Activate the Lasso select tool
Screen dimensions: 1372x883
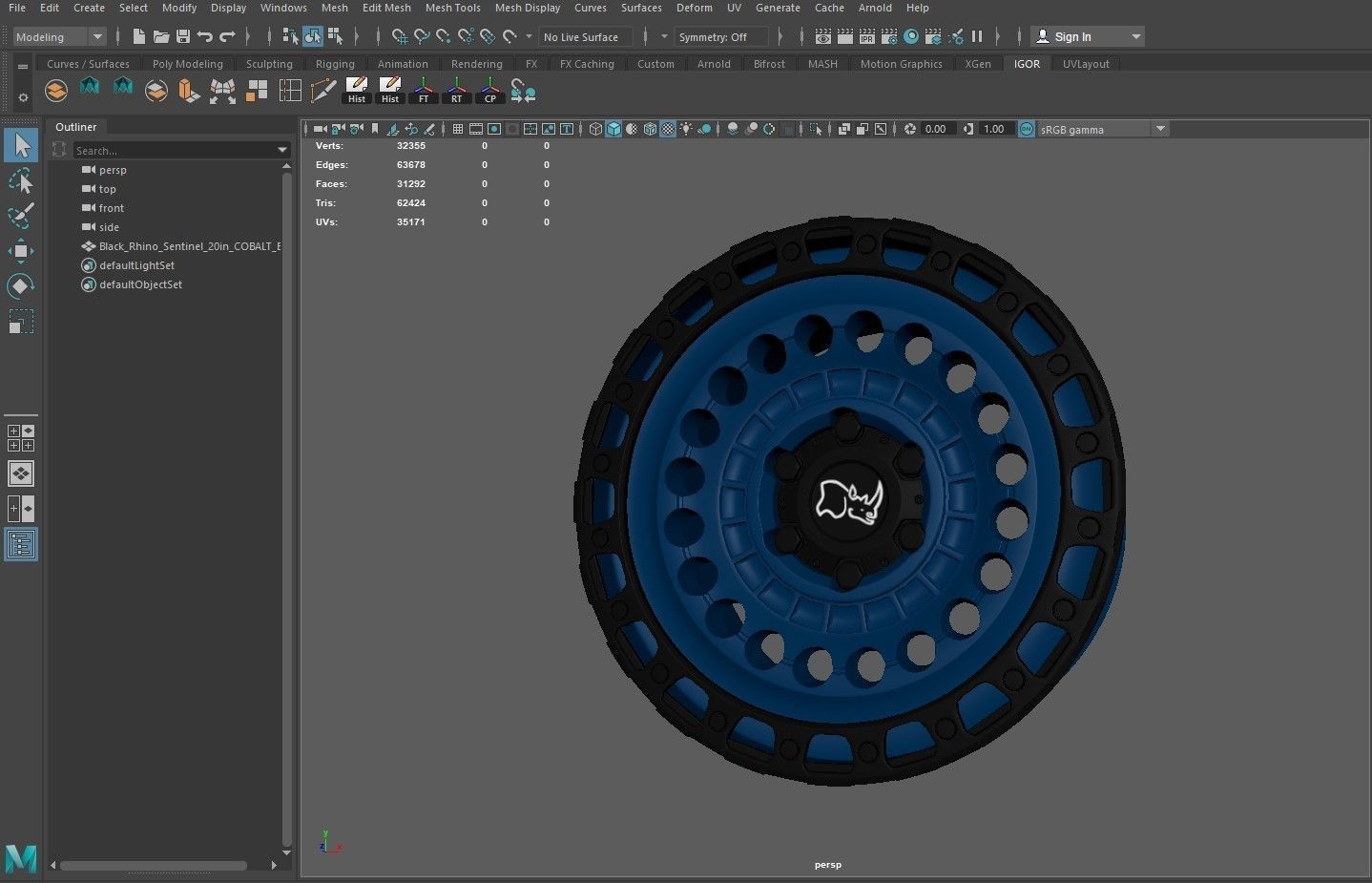pos(21,180)
